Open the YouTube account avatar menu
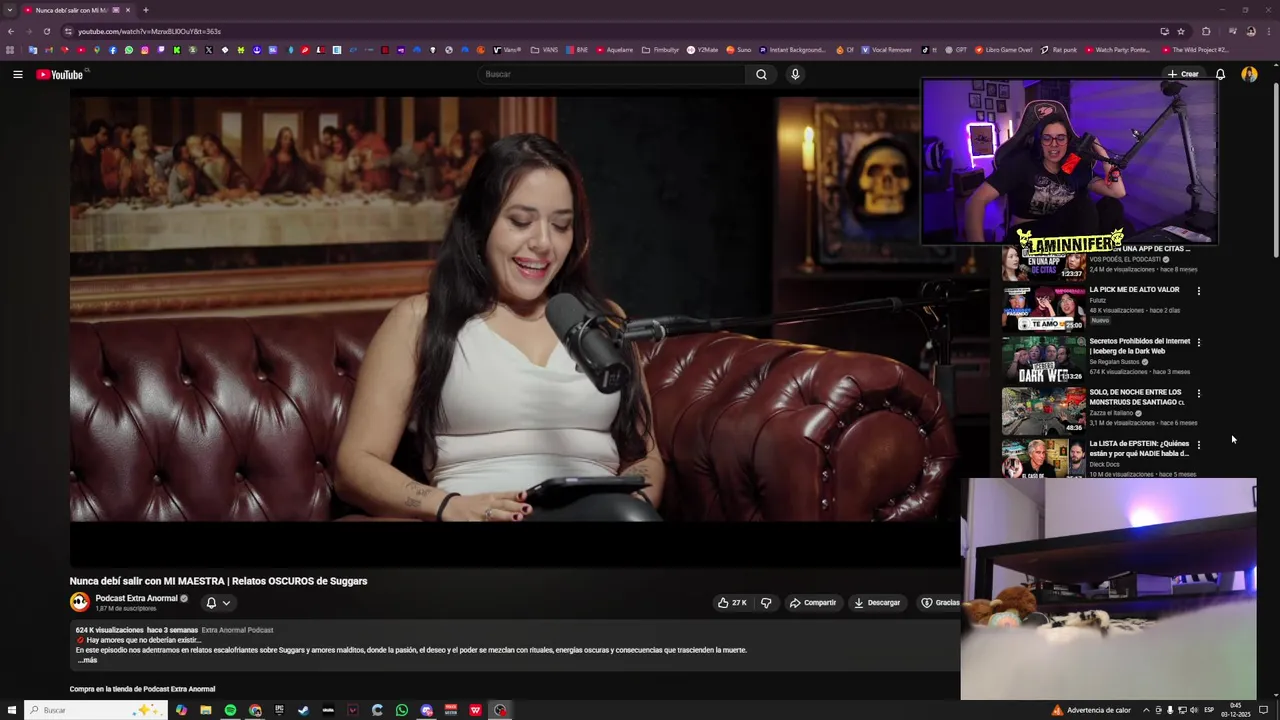Image resolution: width=1280 pixels, height=720 pixels. (x=1249, y=74)
